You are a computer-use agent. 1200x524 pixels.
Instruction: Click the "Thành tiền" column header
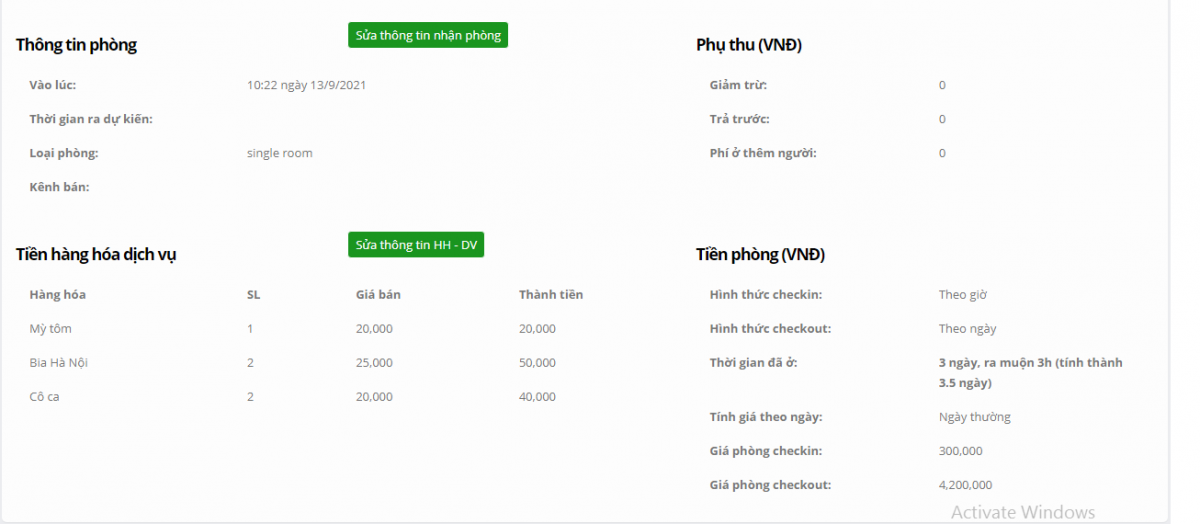coord(550,295)
